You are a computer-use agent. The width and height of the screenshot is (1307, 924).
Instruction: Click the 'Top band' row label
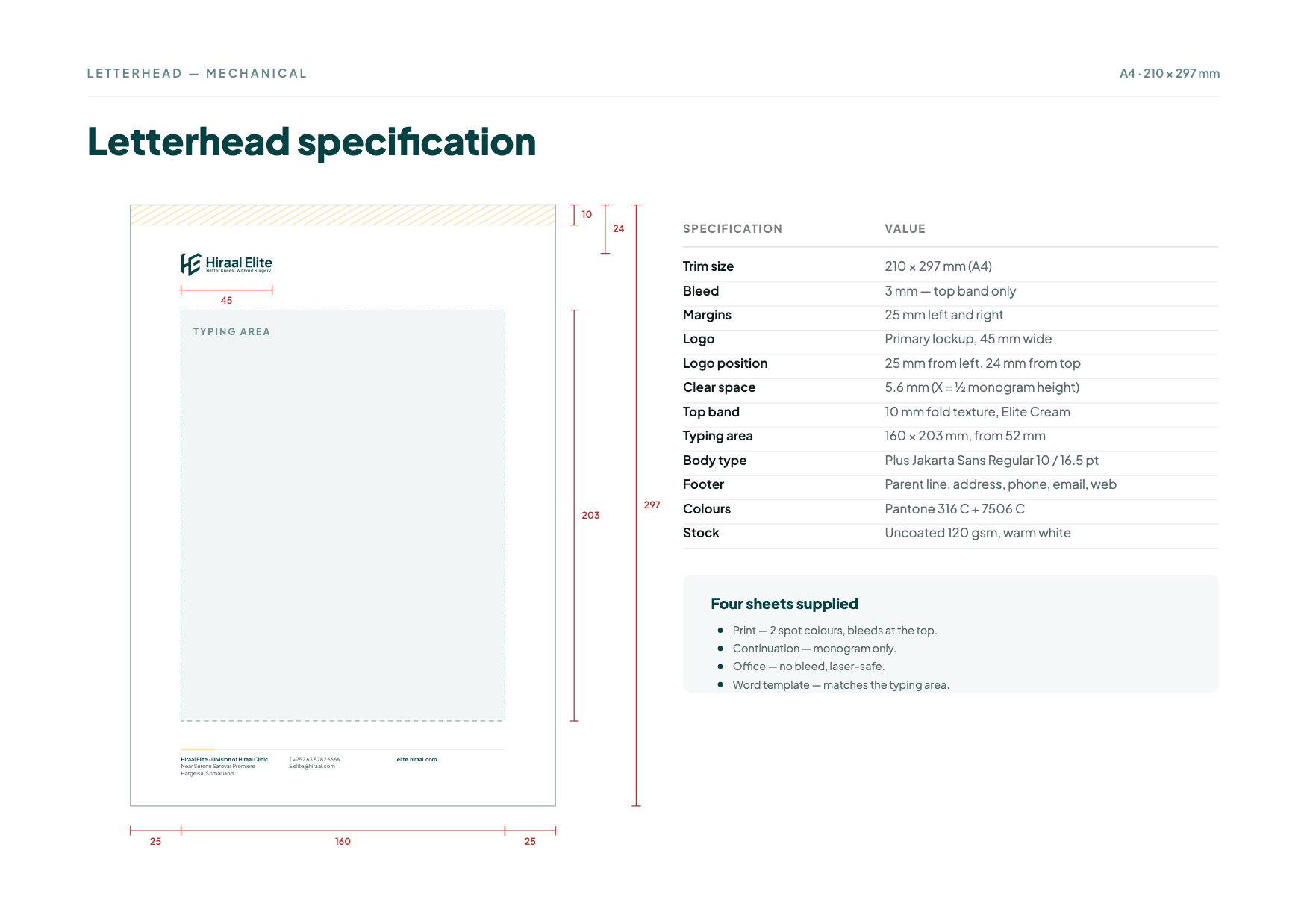(x=711, y=412)
